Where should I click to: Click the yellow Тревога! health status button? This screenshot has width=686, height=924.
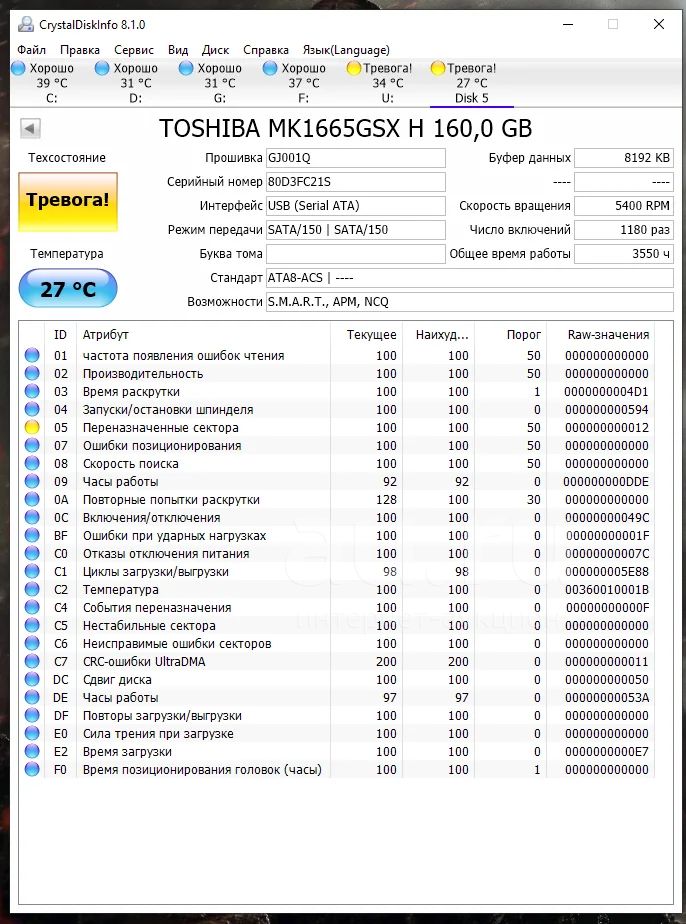point(68,202)
